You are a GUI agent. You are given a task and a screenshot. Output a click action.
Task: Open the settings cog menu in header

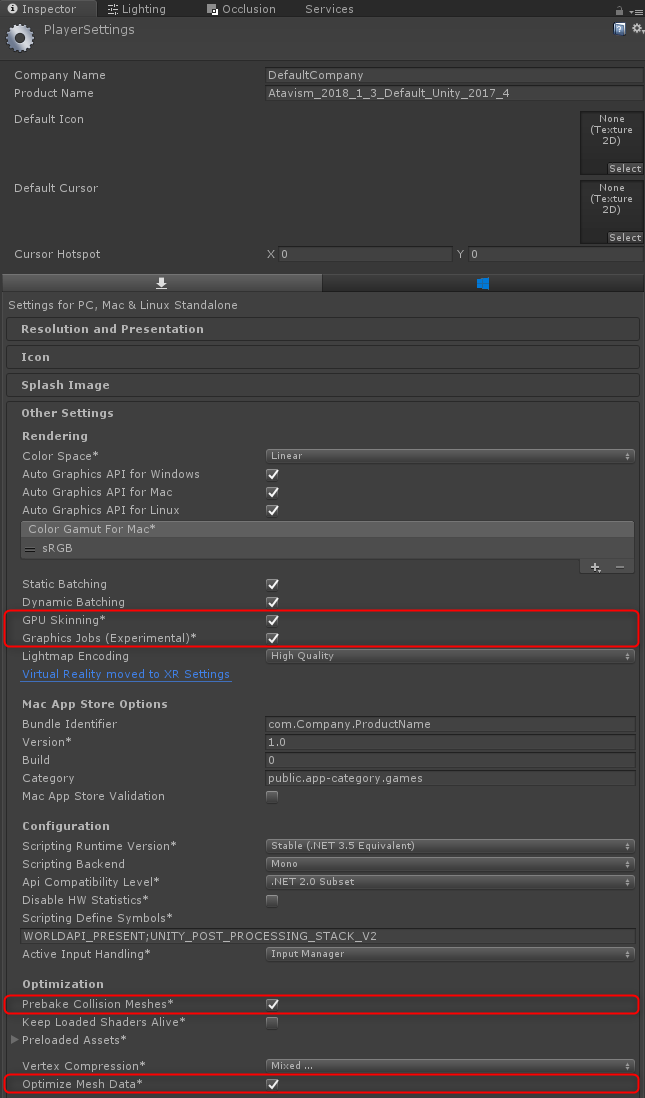[x=637, y=29]
